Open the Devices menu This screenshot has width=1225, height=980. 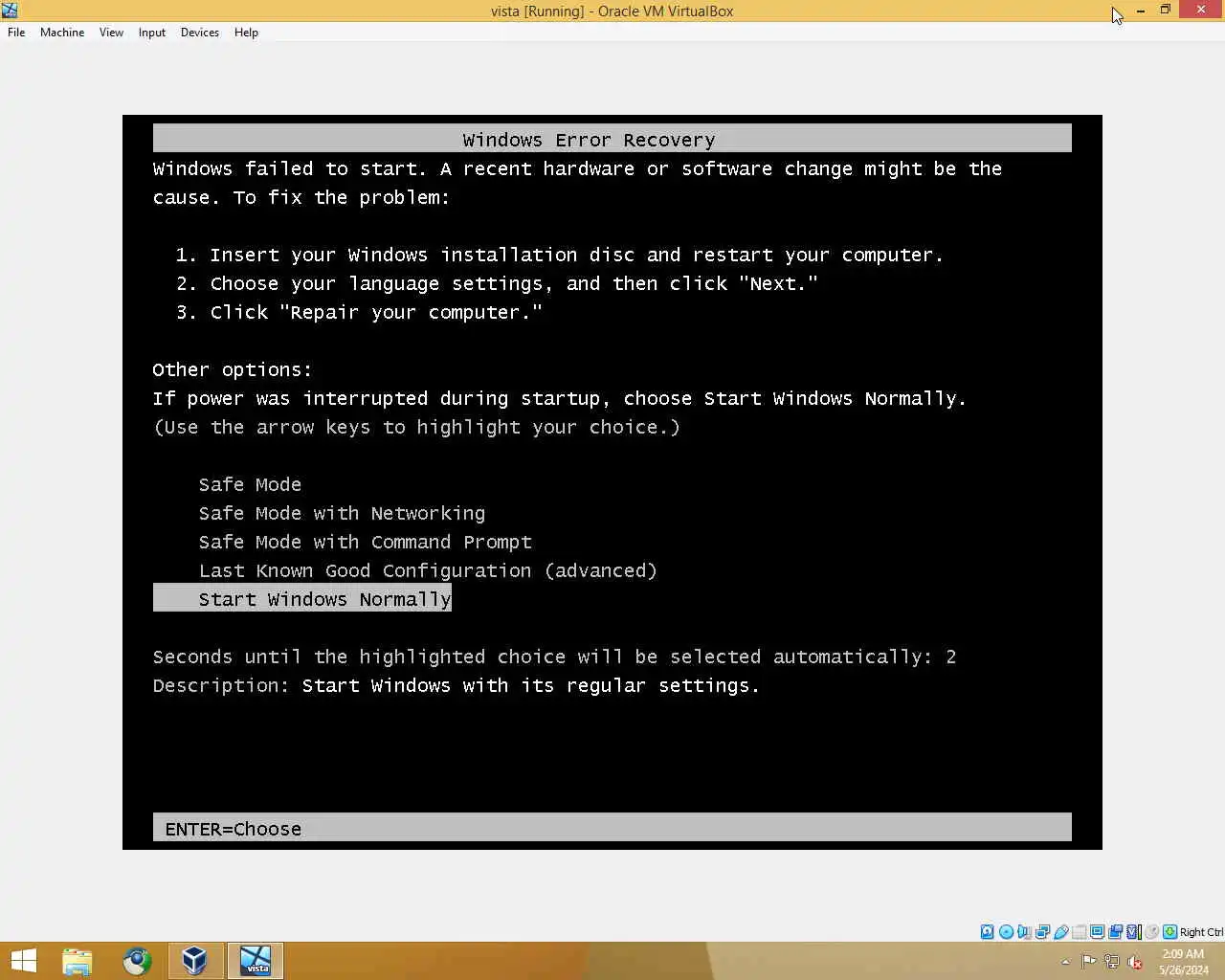point(200,33)
